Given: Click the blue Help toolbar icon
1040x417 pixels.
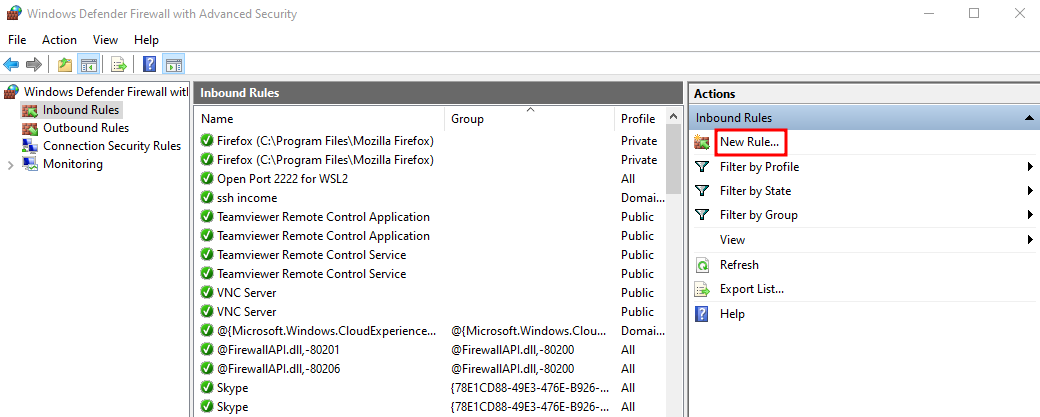Looking at the screenshot, I should click(149, 64).
